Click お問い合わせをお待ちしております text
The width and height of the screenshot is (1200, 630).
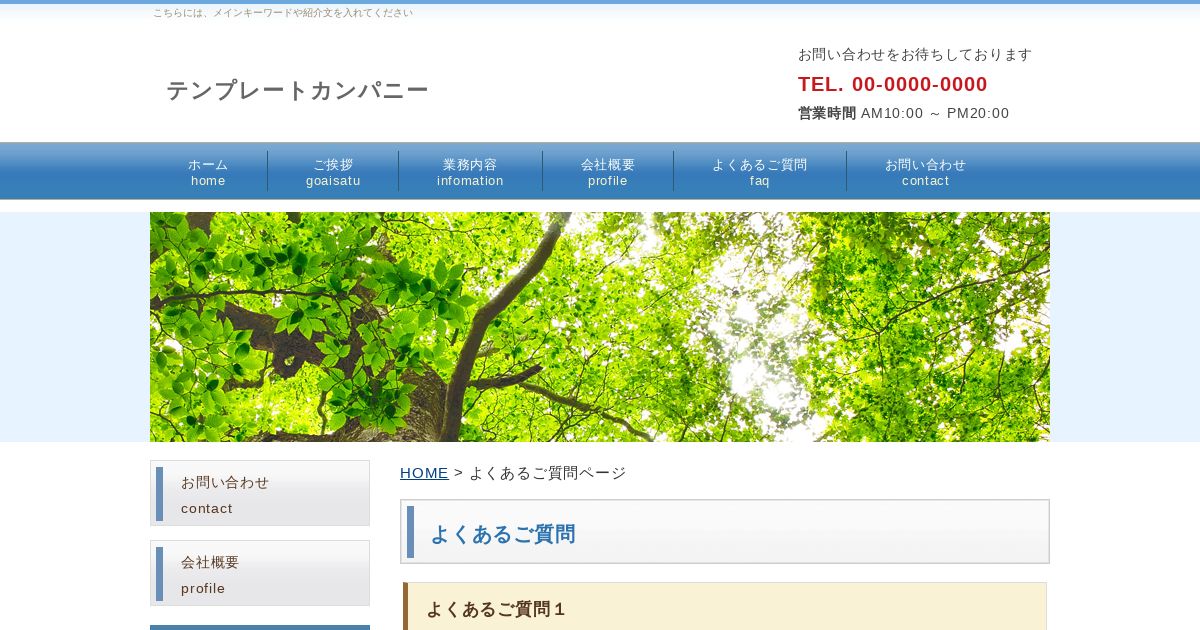click(x=915, y=55)
